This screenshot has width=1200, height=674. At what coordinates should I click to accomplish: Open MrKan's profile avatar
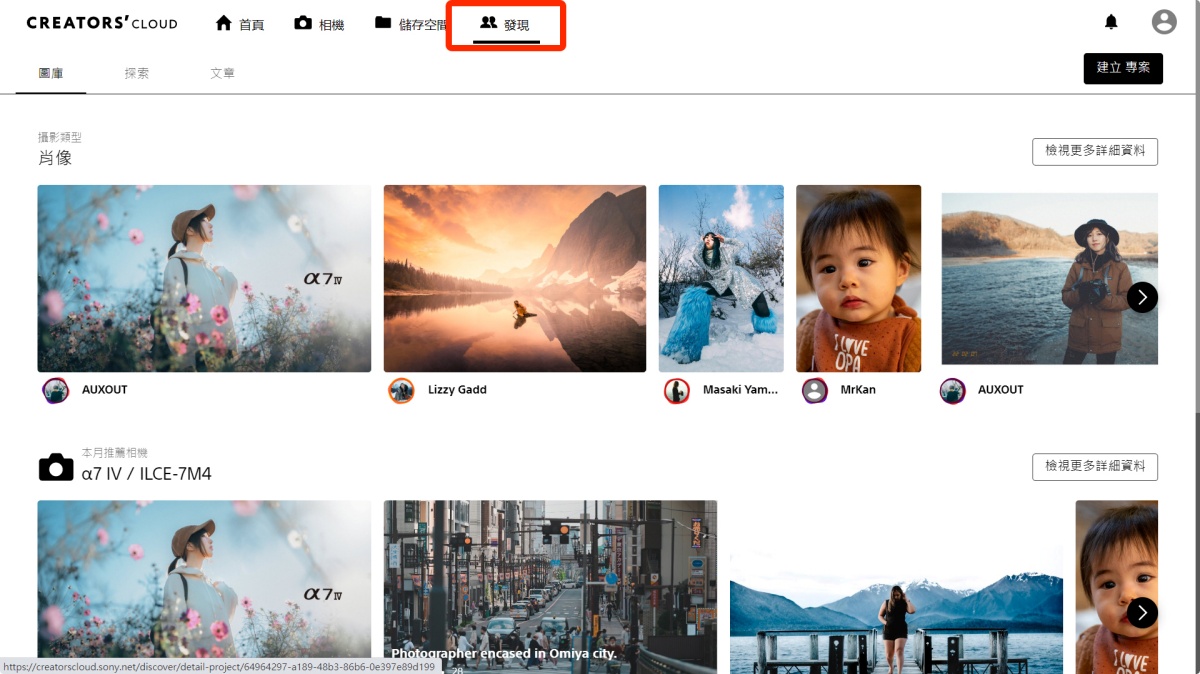pyautogui.click(x=814, y=390)
